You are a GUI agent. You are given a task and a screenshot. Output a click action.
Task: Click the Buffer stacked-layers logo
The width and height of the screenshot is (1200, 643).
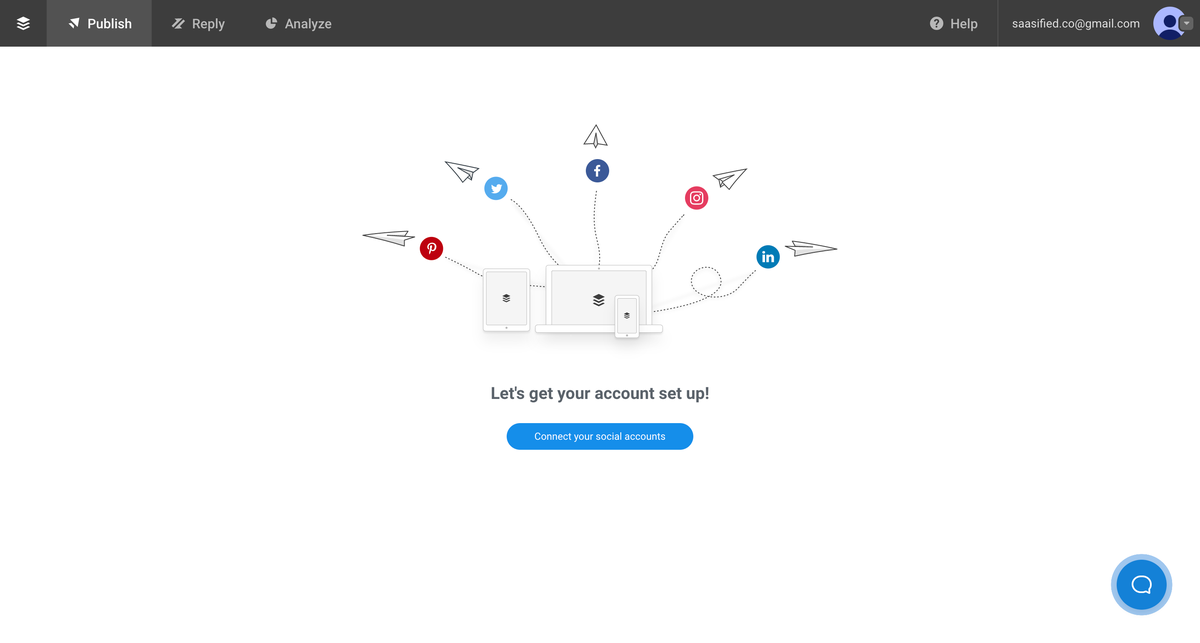[23, 23]
